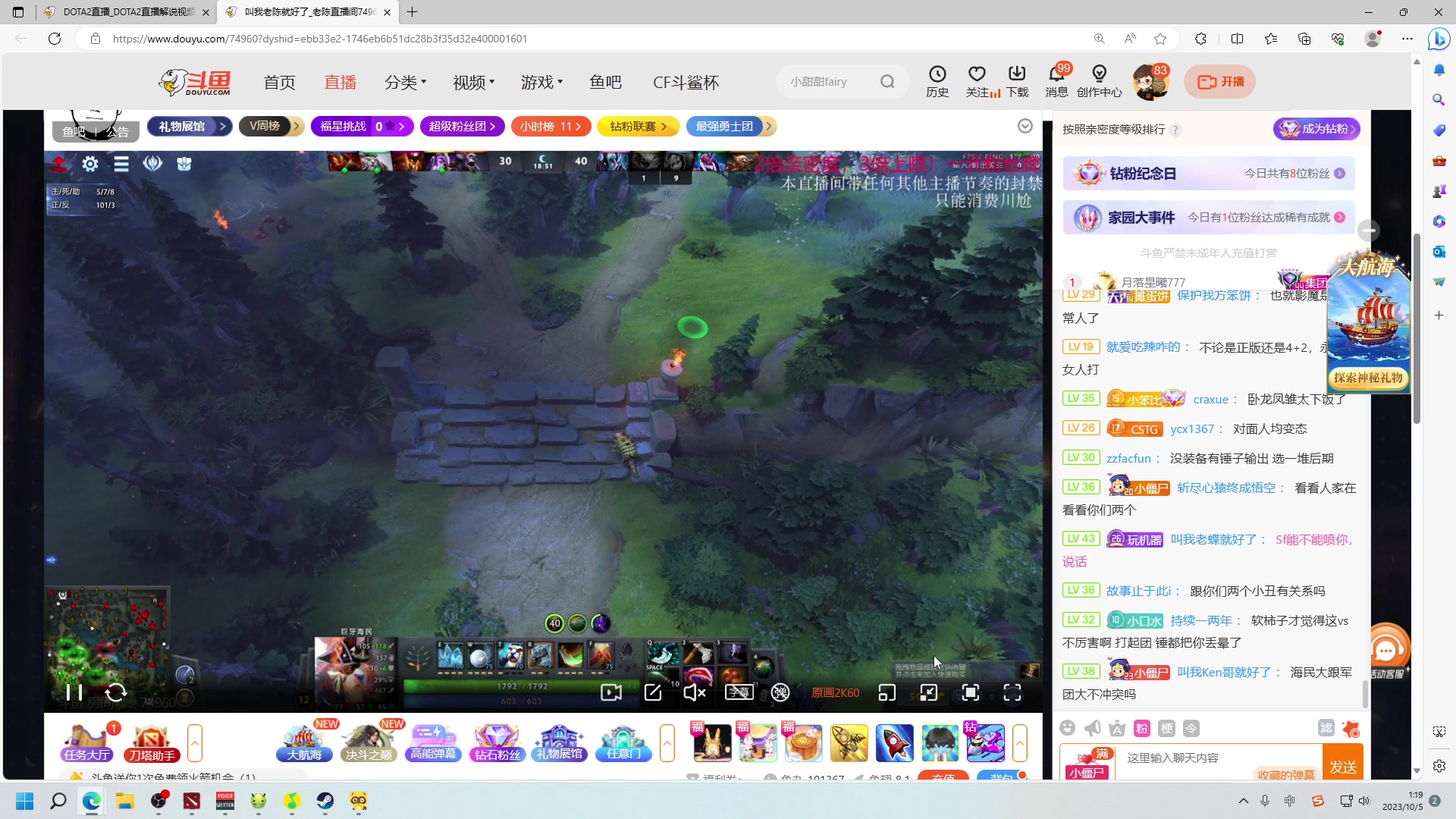Open 创作中心 creator center
Image resolution: width=1456 pixels, height=819 pixels.
(x=1099, y=82)
